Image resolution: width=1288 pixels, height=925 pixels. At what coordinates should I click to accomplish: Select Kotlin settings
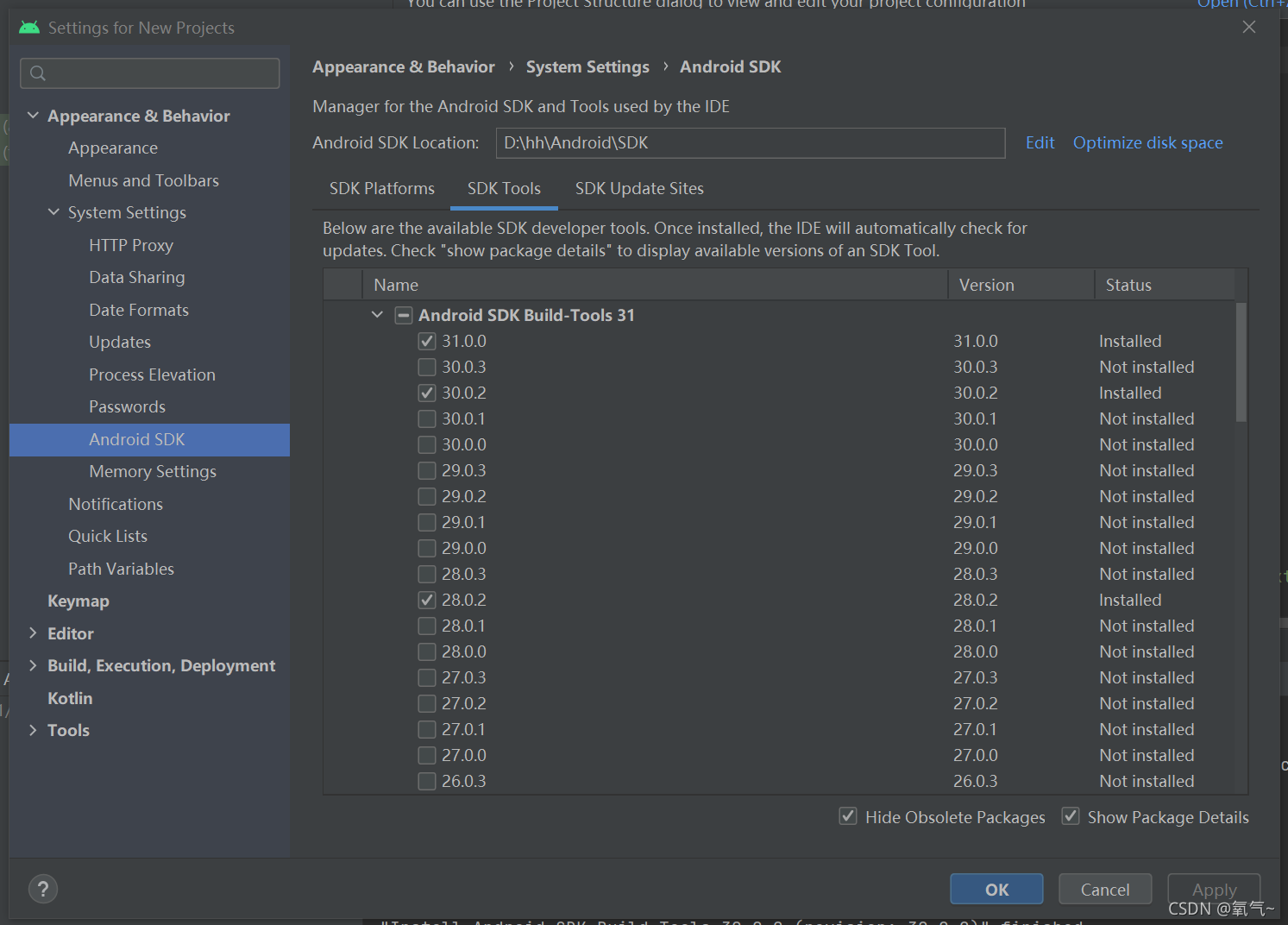70,698
